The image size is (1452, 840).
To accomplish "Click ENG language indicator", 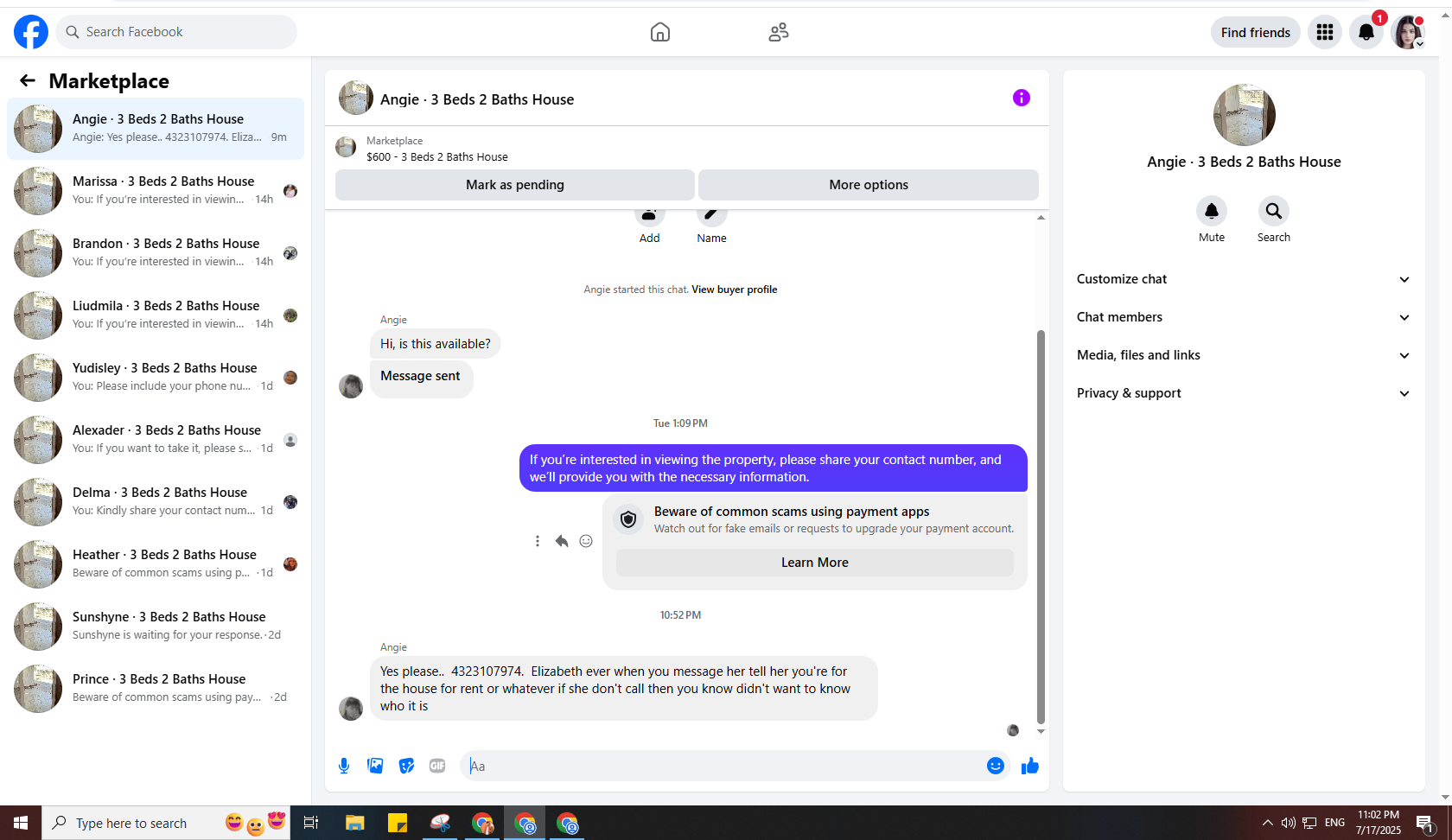I will coord(1334,823).
